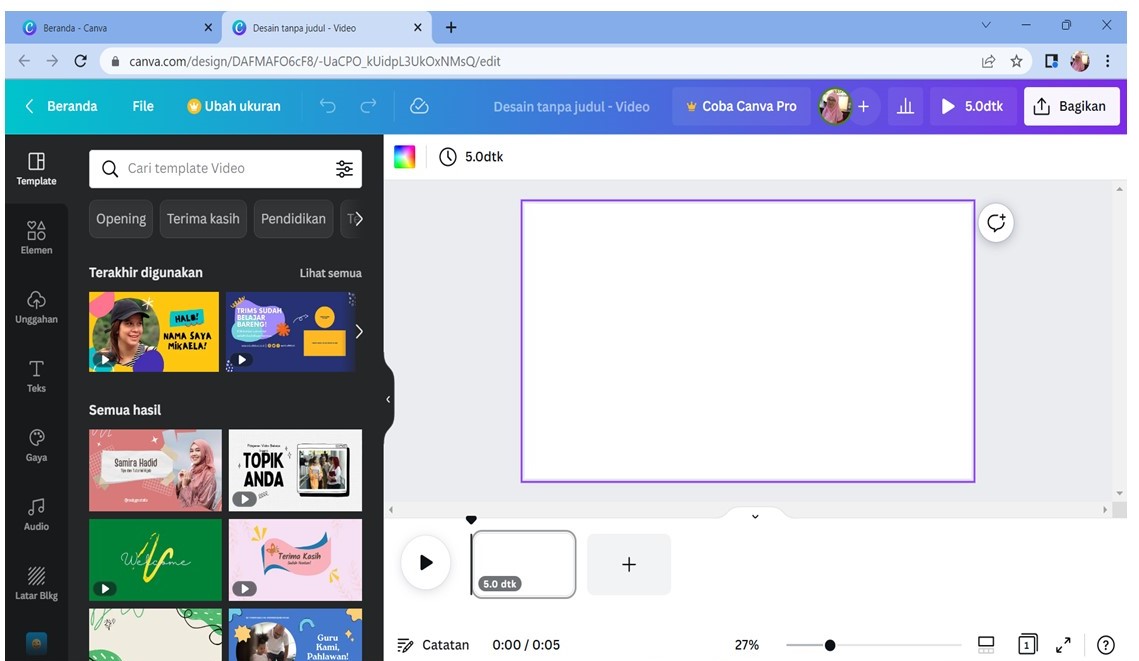Open the File menu
The height and width of the screenshot is (661, 1139).
pyautogui.click(x=143, y=106)
